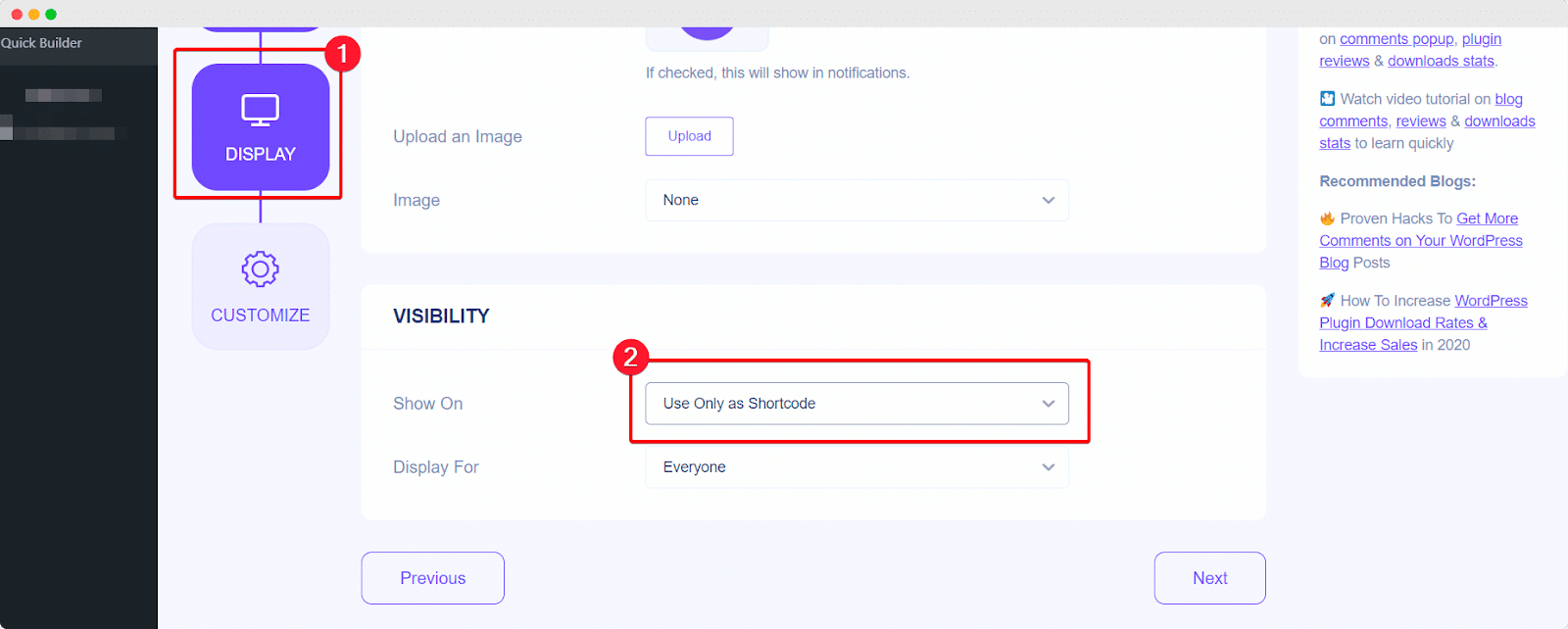Follow the downloads stats link
Image resolution: width=1568 pixels, height=629 pixels.
1440,60
